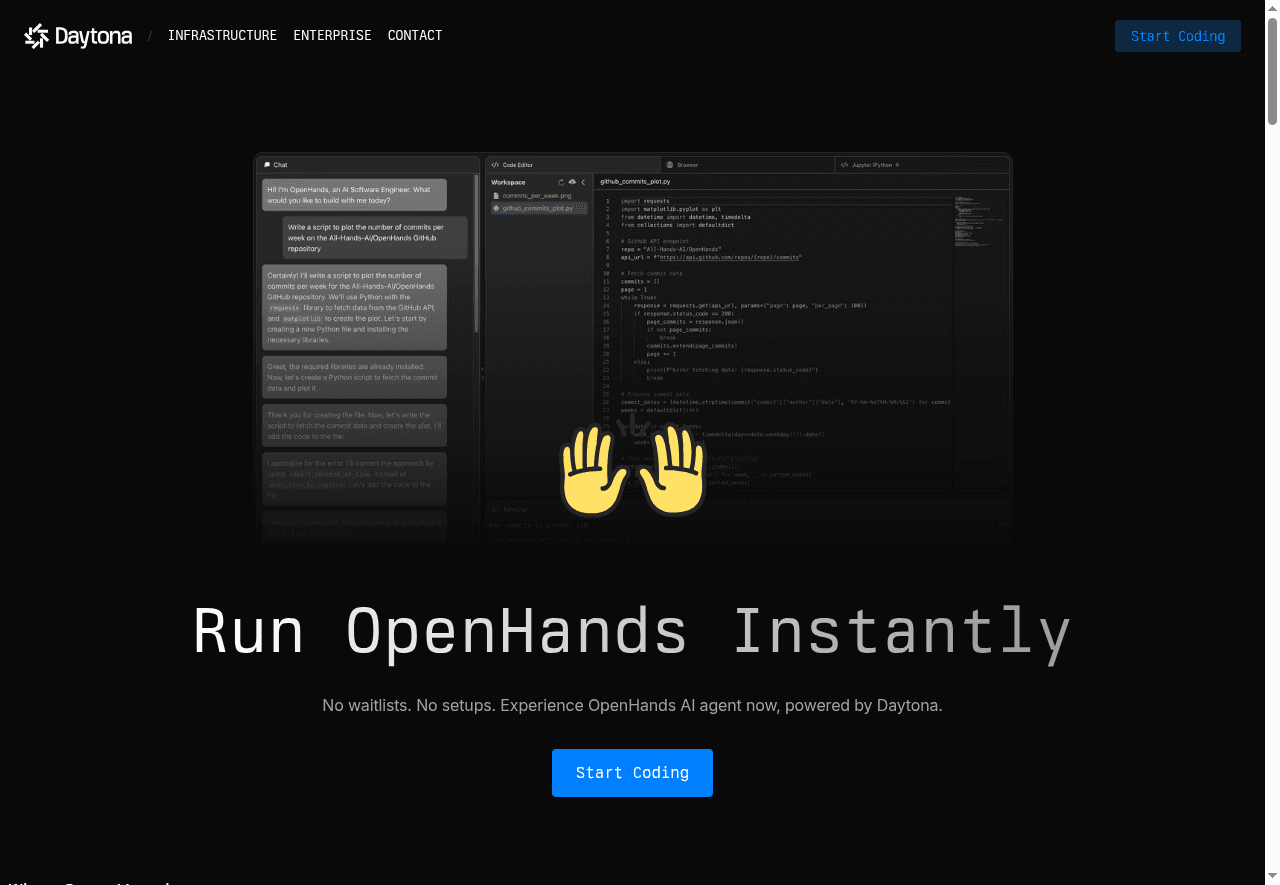
Task: Open the ENTERPRISE navigation menu
Action: click(332, 35)
